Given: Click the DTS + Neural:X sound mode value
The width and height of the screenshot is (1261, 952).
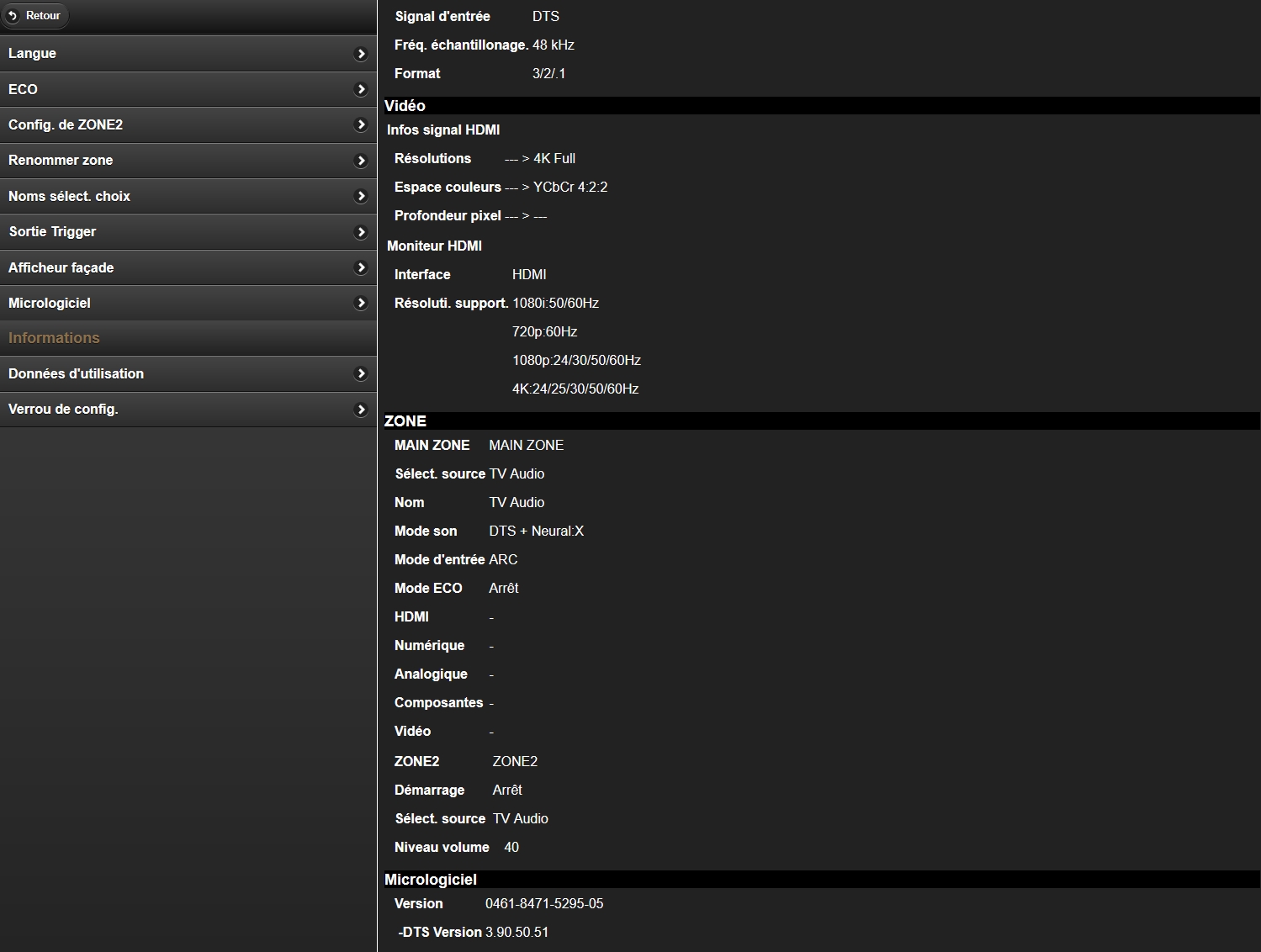Looking at the screenshot, I should click(536, 532).
